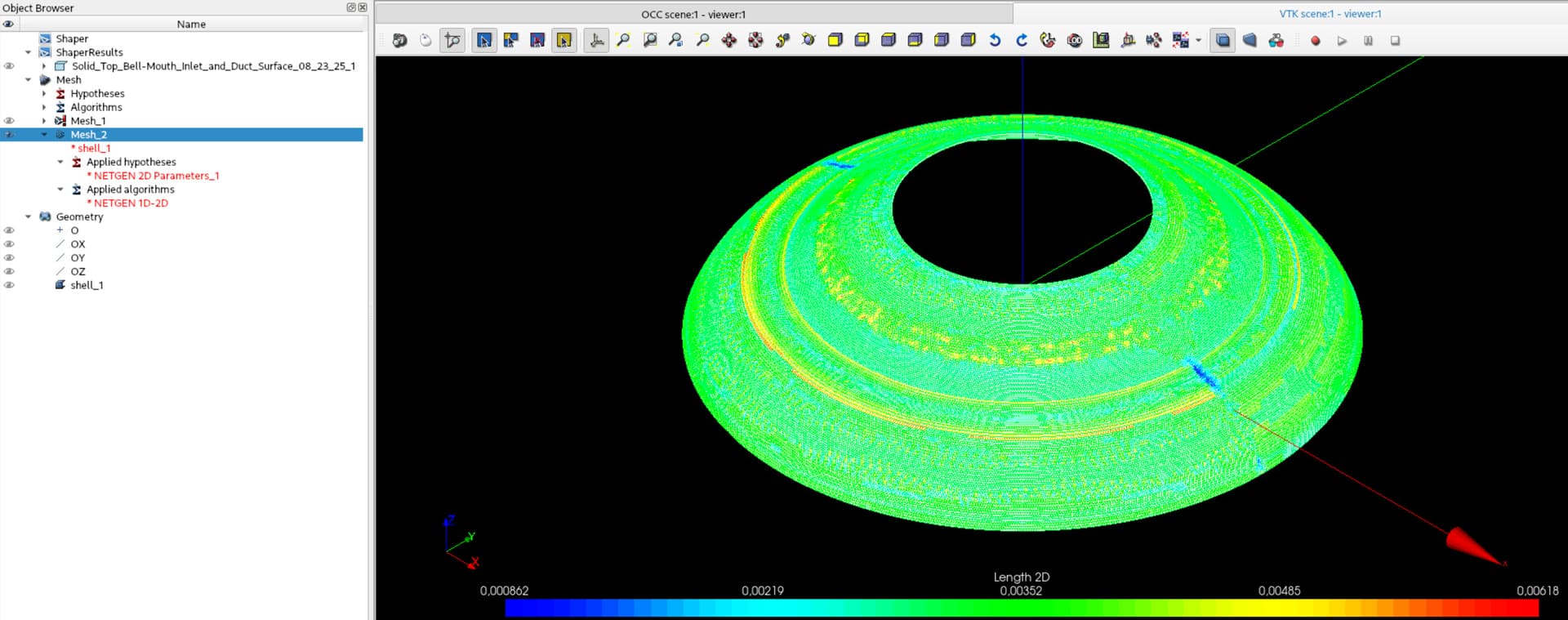The width and height of the screenshot is (1568, 620).
Task: Collapse the Geometry tree node
Action: [x=29, y=217]
